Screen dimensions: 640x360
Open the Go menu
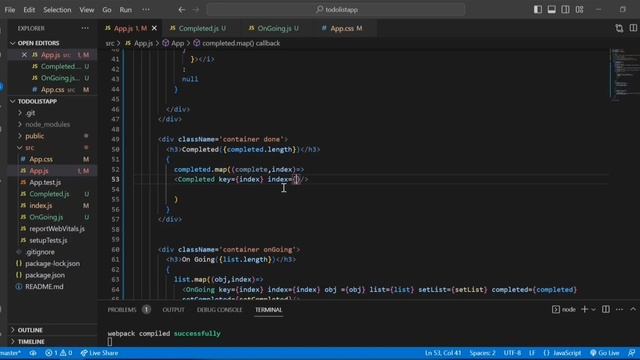click(107, 9)
